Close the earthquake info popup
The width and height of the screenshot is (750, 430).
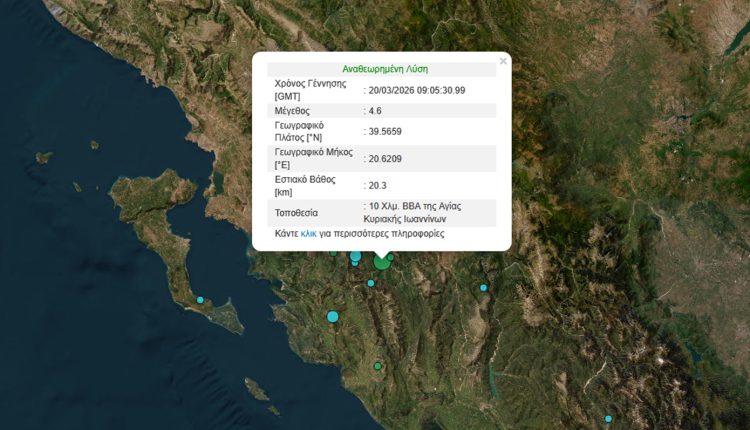coord(503,61)
